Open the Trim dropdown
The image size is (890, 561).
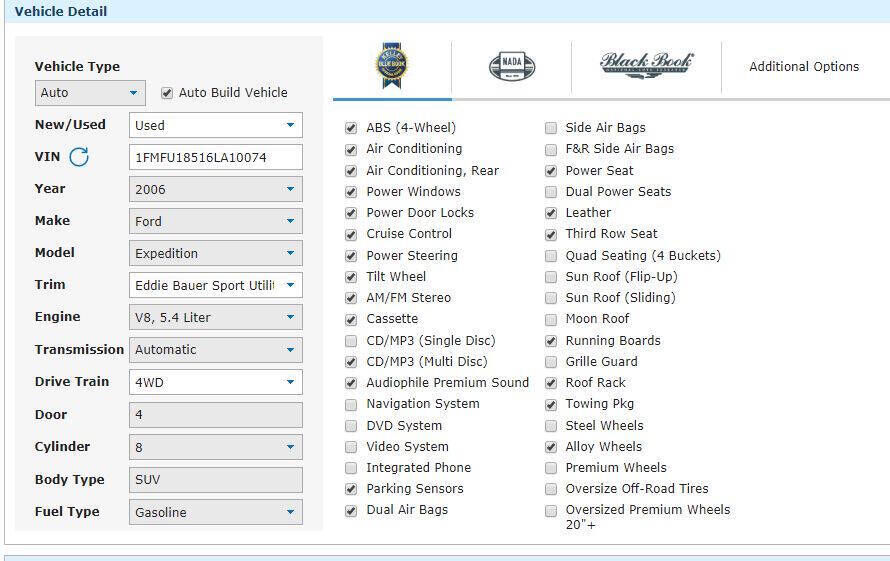[x=215, y=285]
